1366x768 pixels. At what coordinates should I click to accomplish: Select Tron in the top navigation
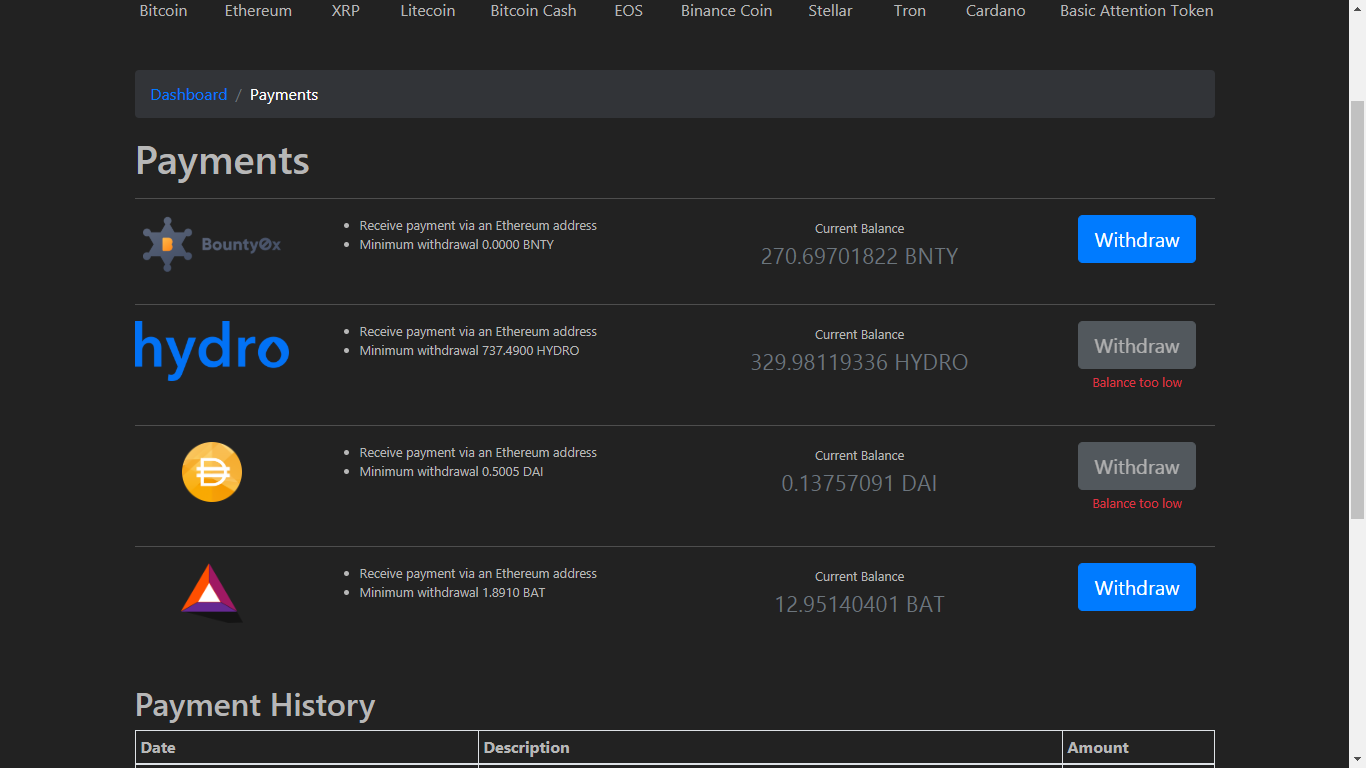910,11
